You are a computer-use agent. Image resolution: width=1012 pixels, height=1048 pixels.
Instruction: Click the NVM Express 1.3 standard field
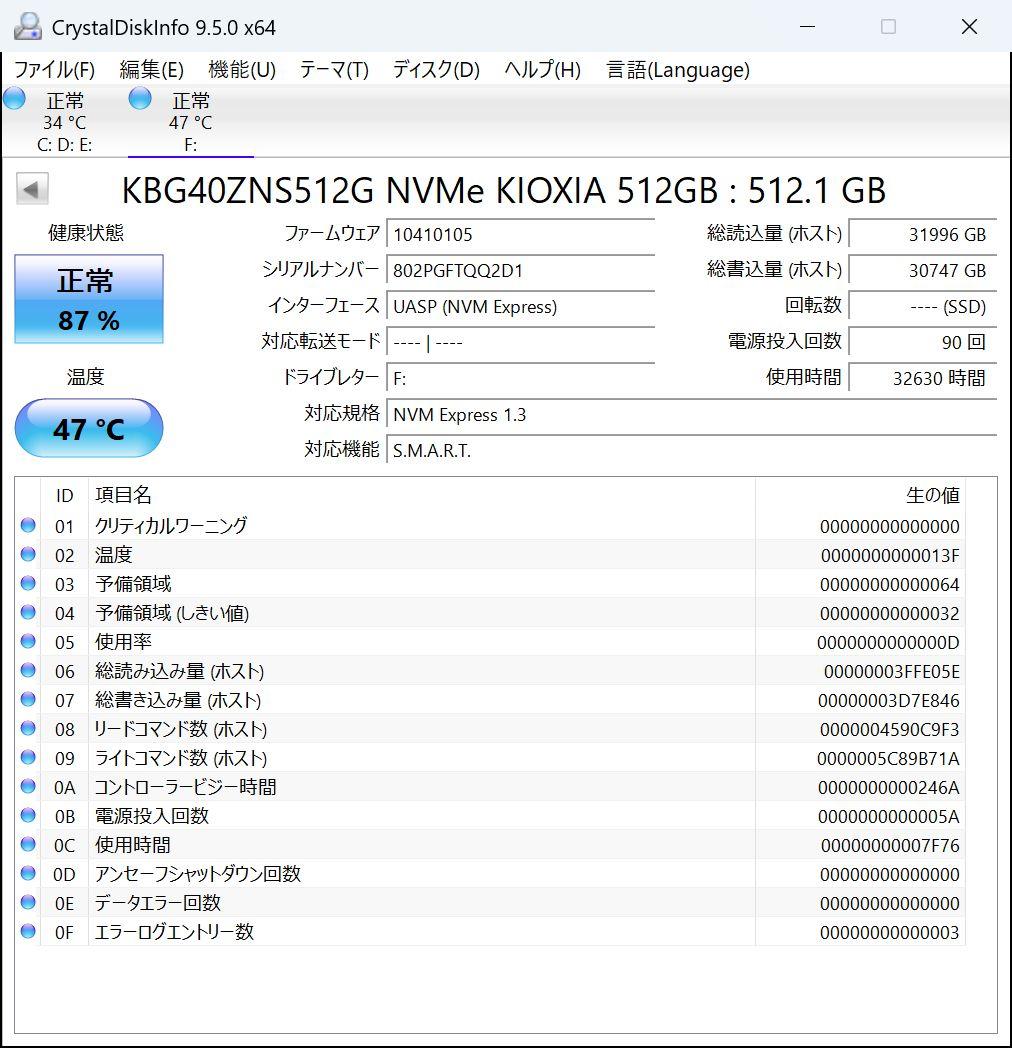tap(691, 415)
